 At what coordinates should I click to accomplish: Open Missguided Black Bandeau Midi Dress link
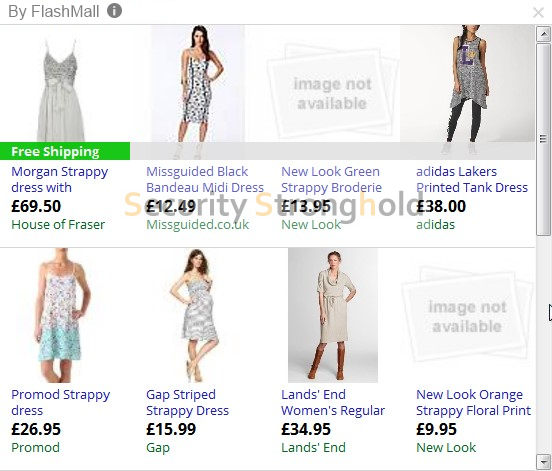(x=205, y=180)
